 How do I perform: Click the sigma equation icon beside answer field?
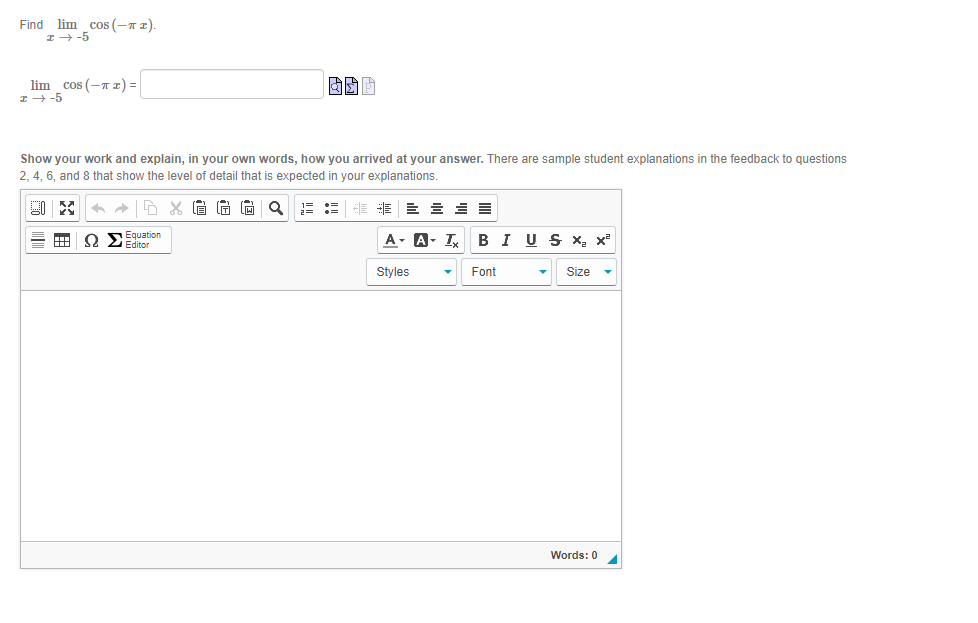click(x=351, y=86)
